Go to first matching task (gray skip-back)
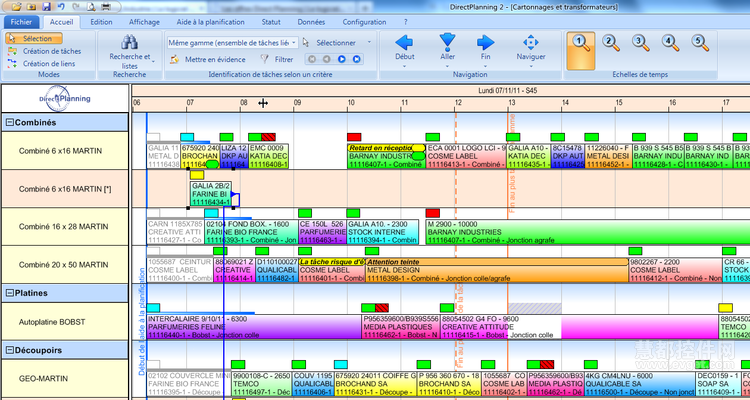The image size is (750, 400). (312, 59)
